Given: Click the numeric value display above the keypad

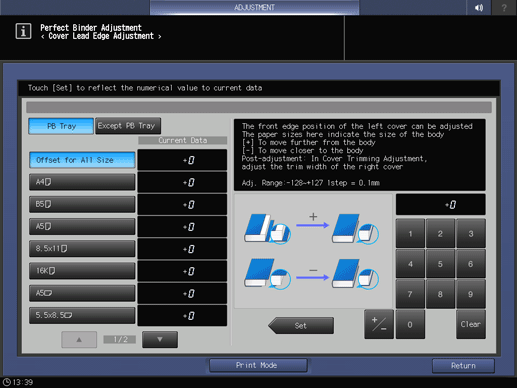Looking at the screenshot, I should tap(440, 204).
